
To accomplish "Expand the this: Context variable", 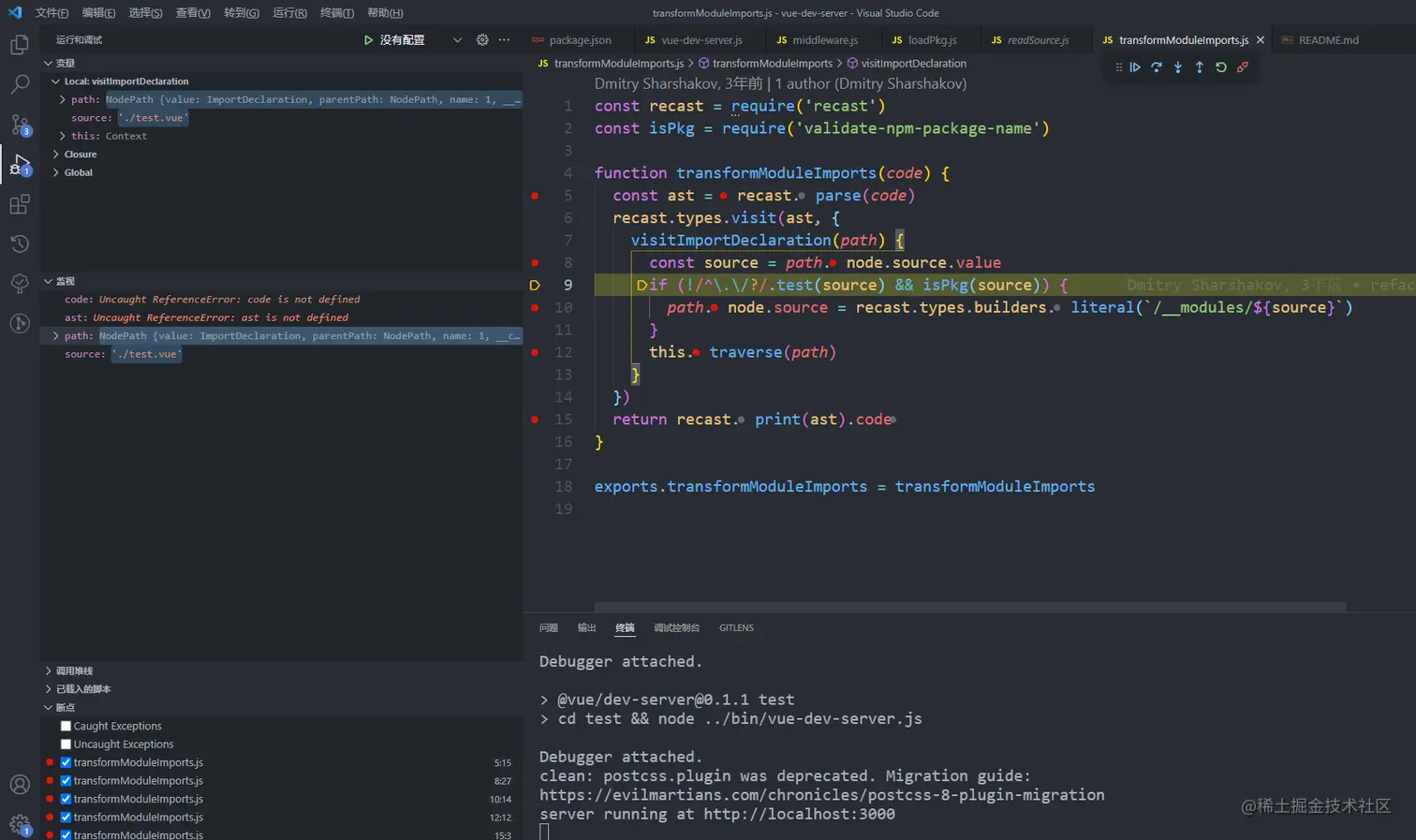I will [x=63, y=136].
